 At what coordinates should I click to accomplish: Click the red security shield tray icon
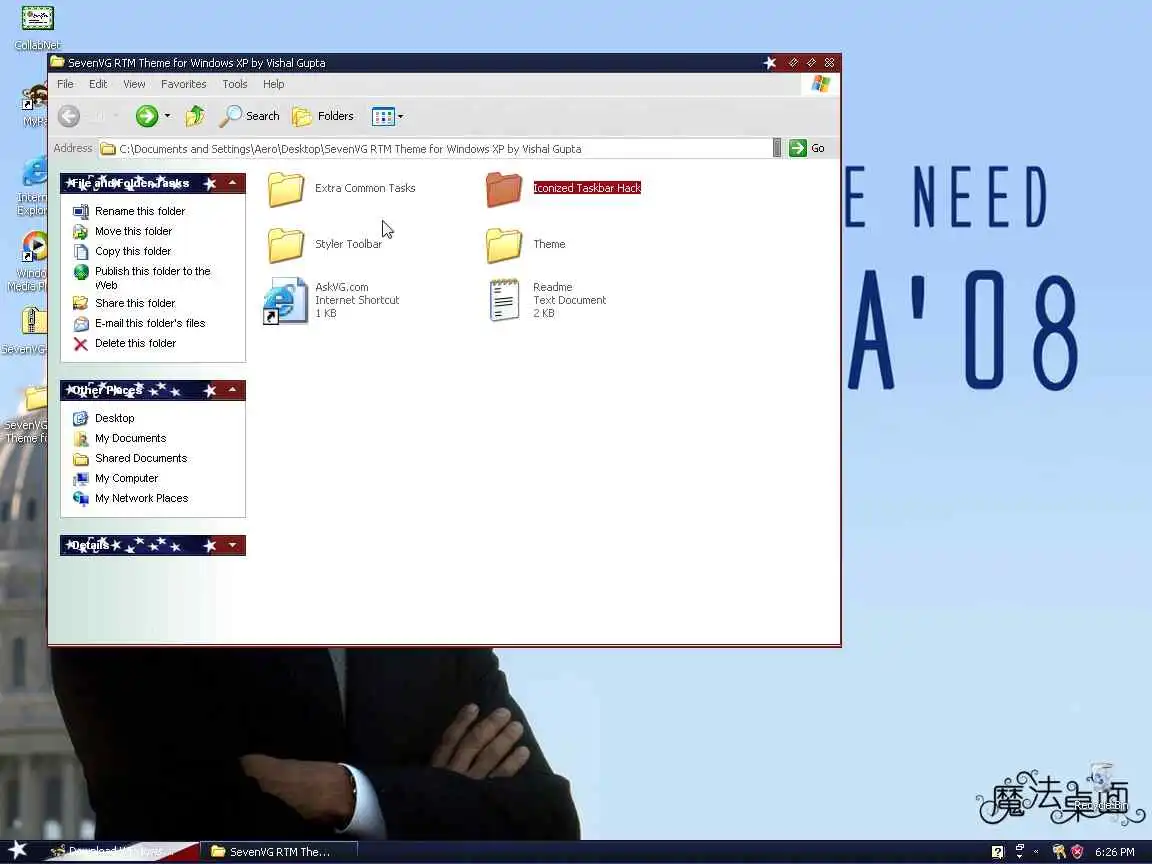[1077, 852]
